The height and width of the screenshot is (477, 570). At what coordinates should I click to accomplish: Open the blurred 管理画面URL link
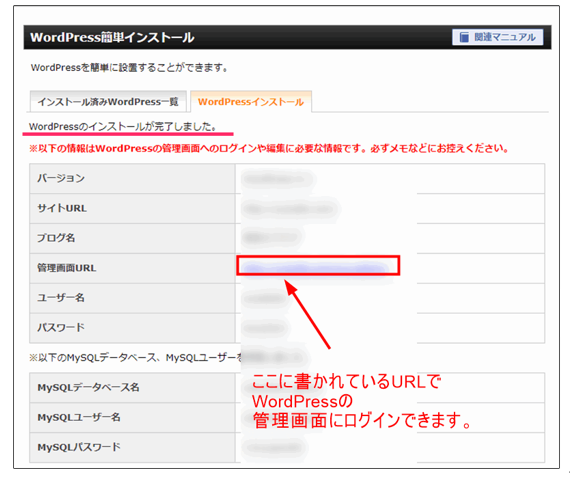click(x=315, y=269)
